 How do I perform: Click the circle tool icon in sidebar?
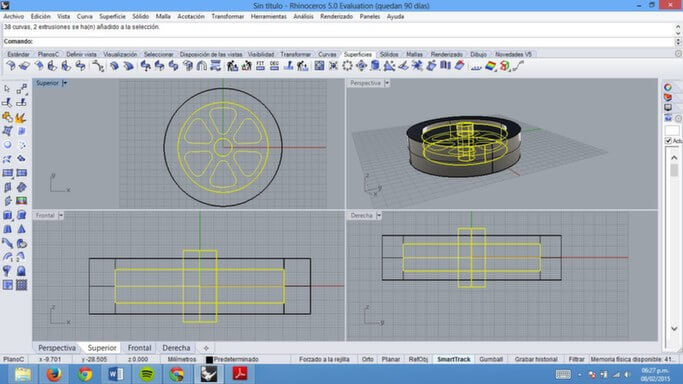(7, 145)
